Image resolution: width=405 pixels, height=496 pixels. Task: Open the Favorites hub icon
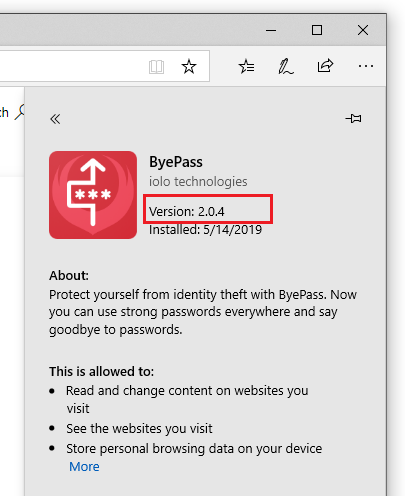[x=246, y=66]
